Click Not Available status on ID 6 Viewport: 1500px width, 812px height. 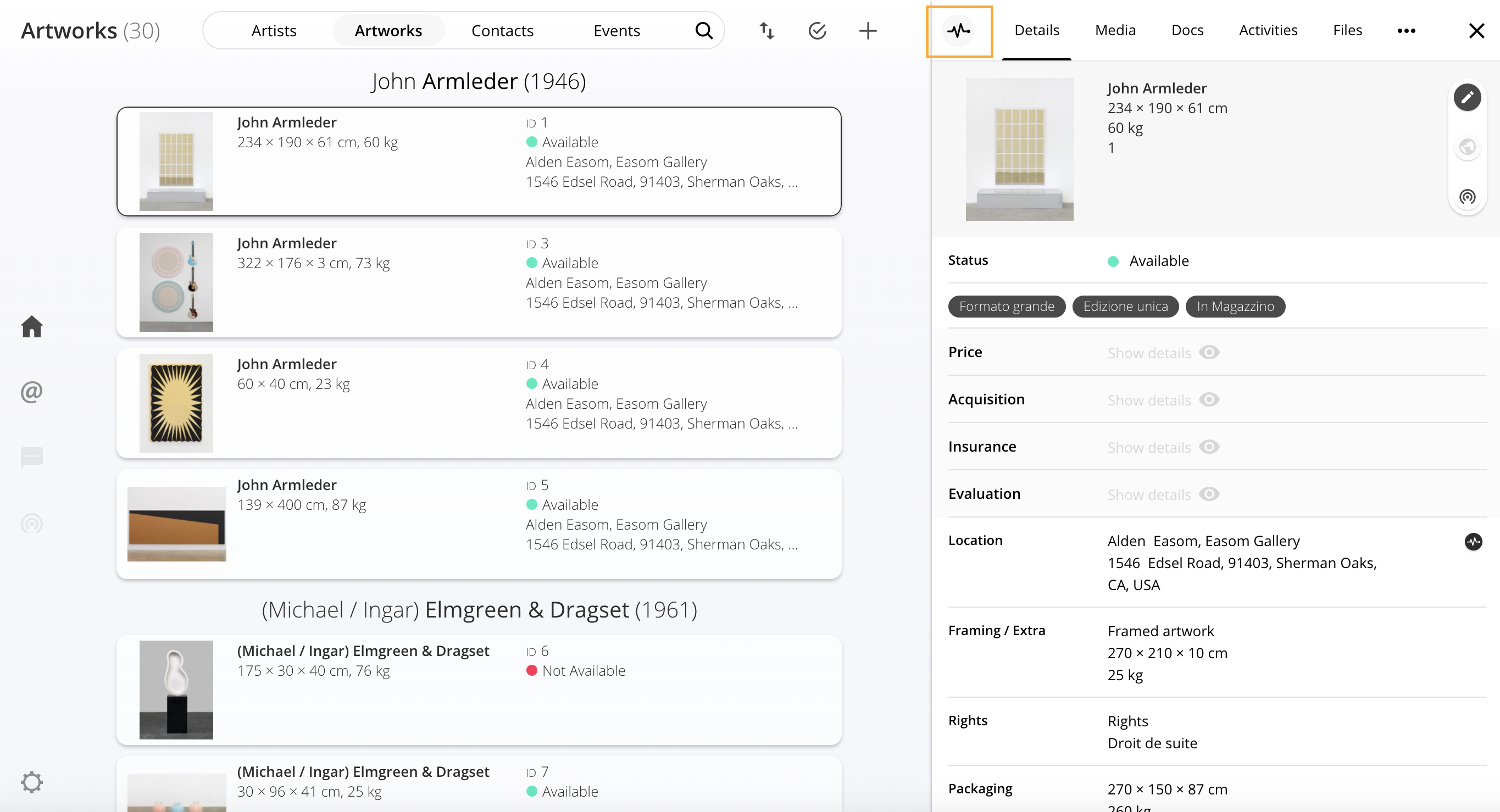(x=575, y=671)
